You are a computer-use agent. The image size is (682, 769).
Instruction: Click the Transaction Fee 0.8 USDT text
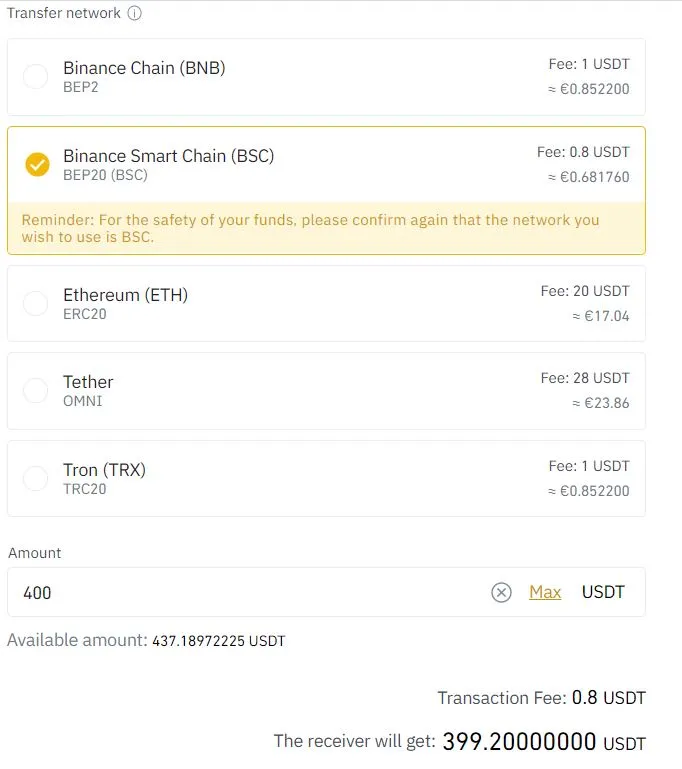(541, 697)
